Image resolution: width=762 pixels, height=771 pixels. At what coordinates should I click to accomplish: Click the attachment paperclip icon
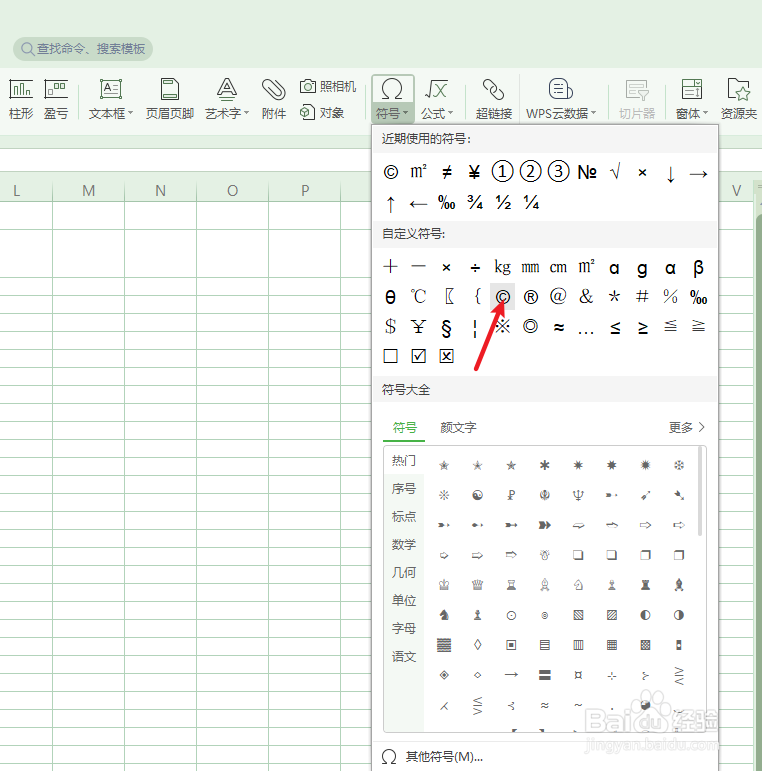click(x=273, y=89)
